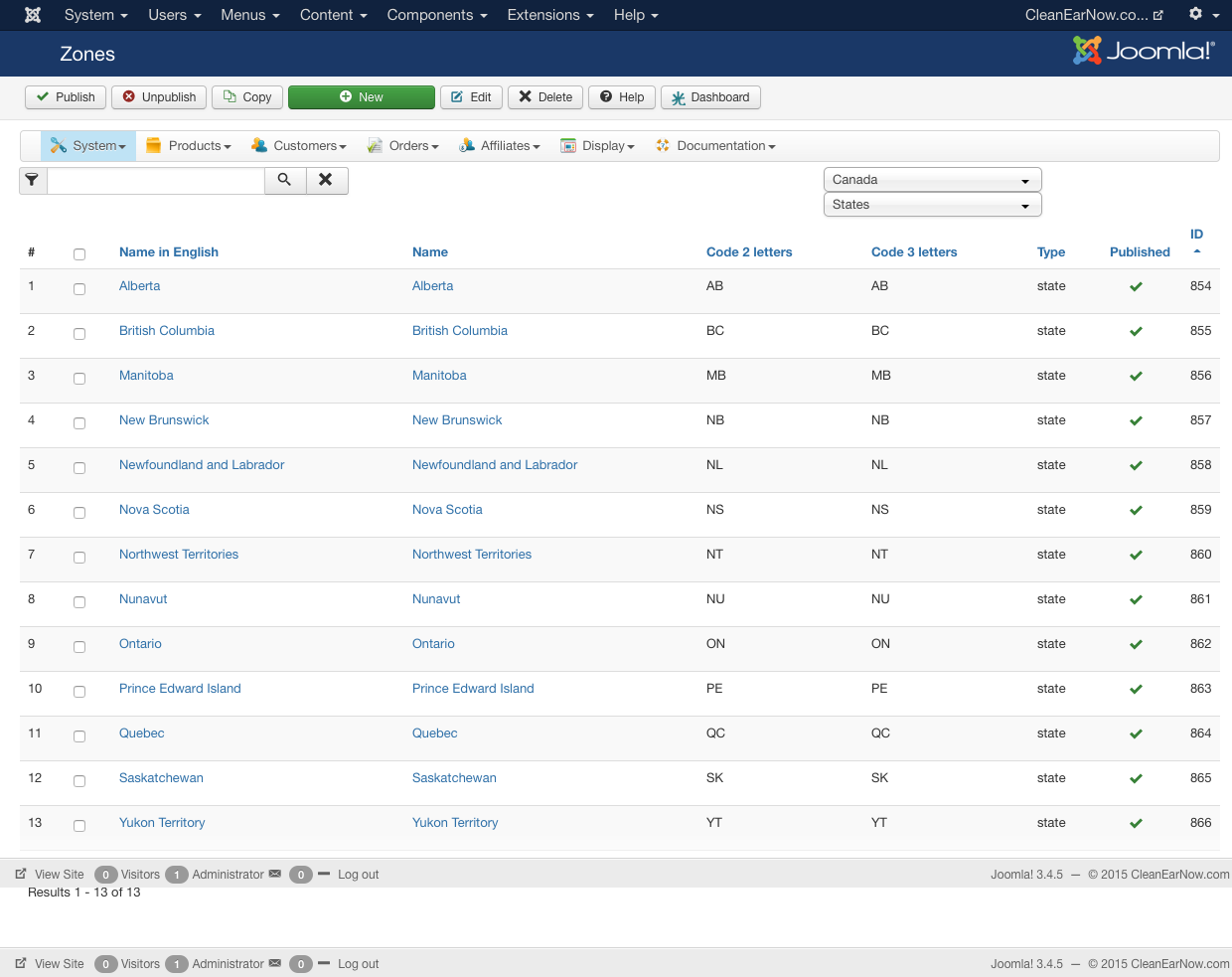Click the Published checkmark for Alberta

pos(1136,286)
